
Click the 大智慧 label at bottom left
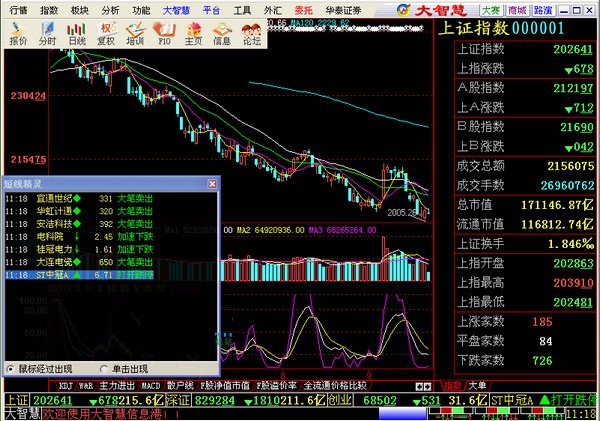(x=22, y=414)
